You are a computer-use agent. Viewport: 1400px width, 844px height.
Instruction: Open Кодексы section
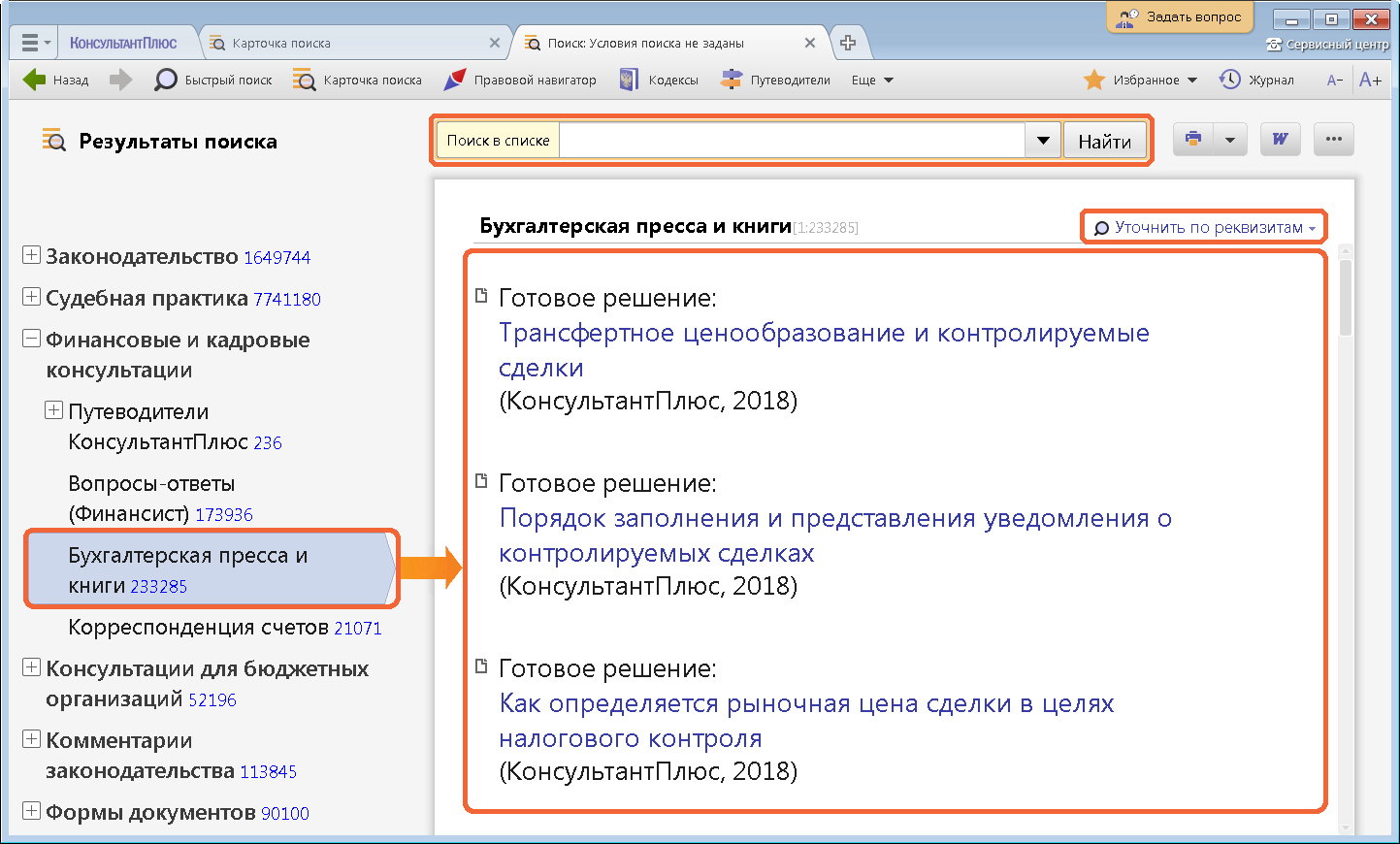coord(659,80)
